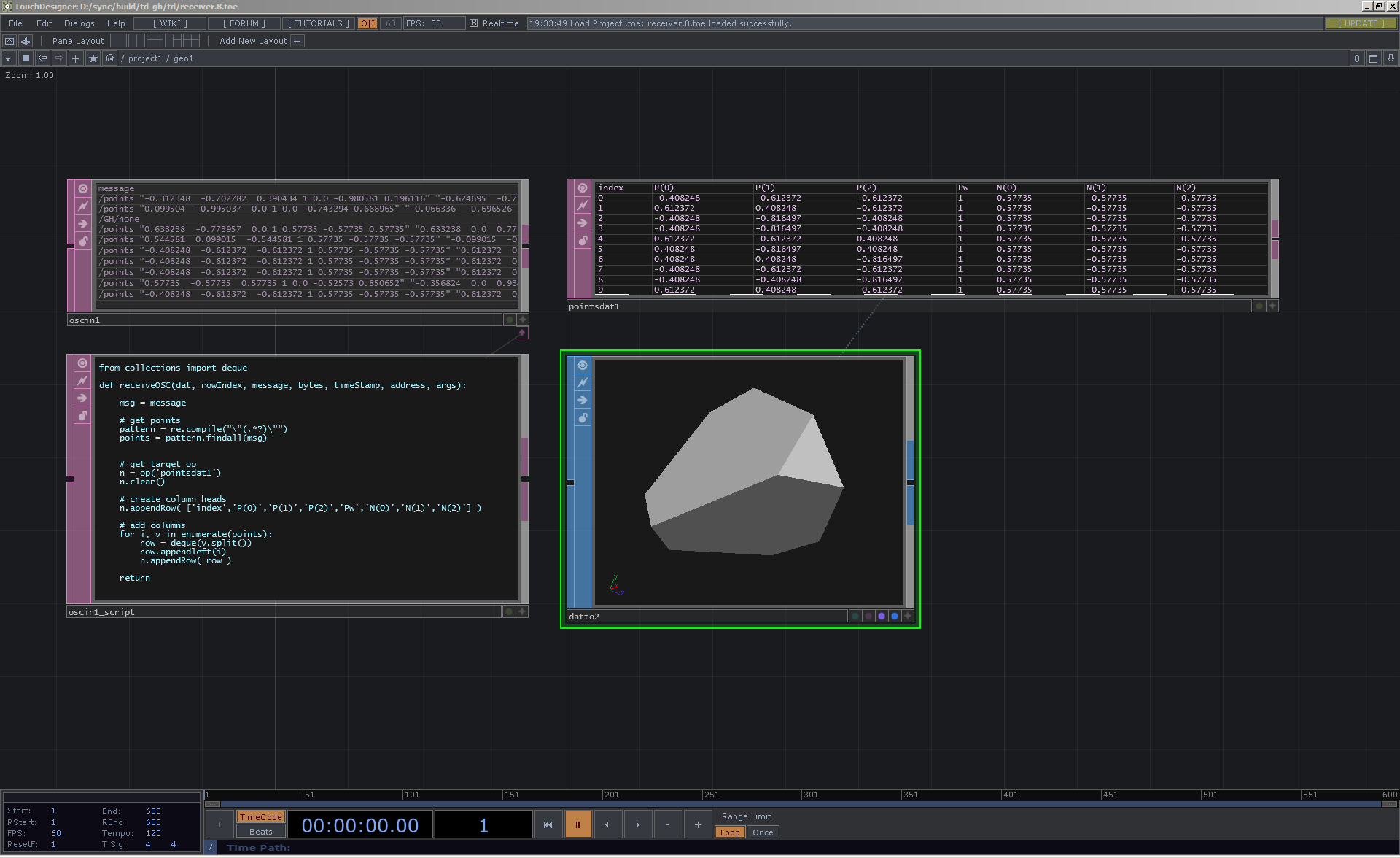Click the four-pane grid layout icon

tap(191, 41)
